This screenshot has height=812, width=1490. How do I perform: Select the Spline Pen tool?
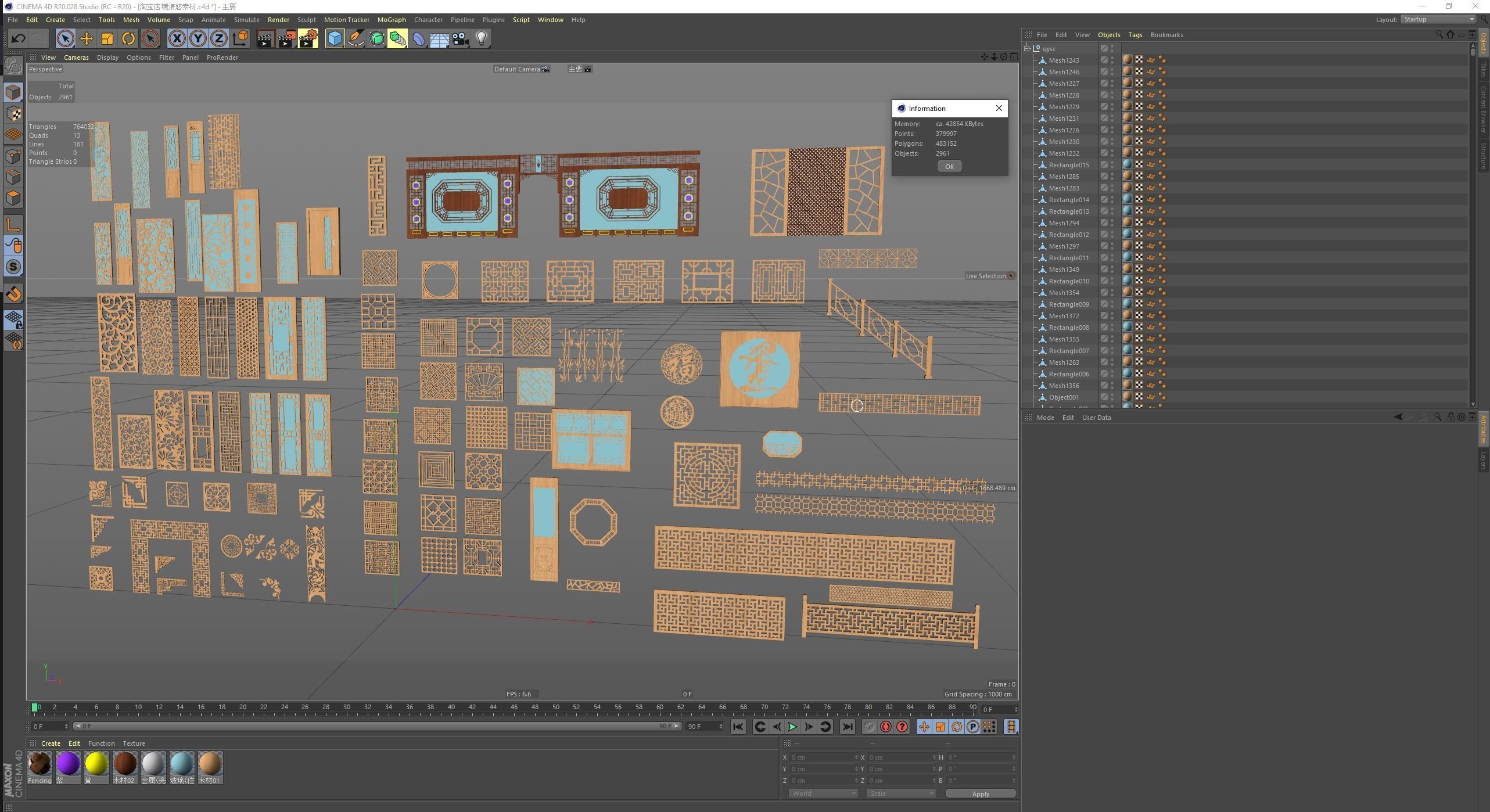click(356, 39)
